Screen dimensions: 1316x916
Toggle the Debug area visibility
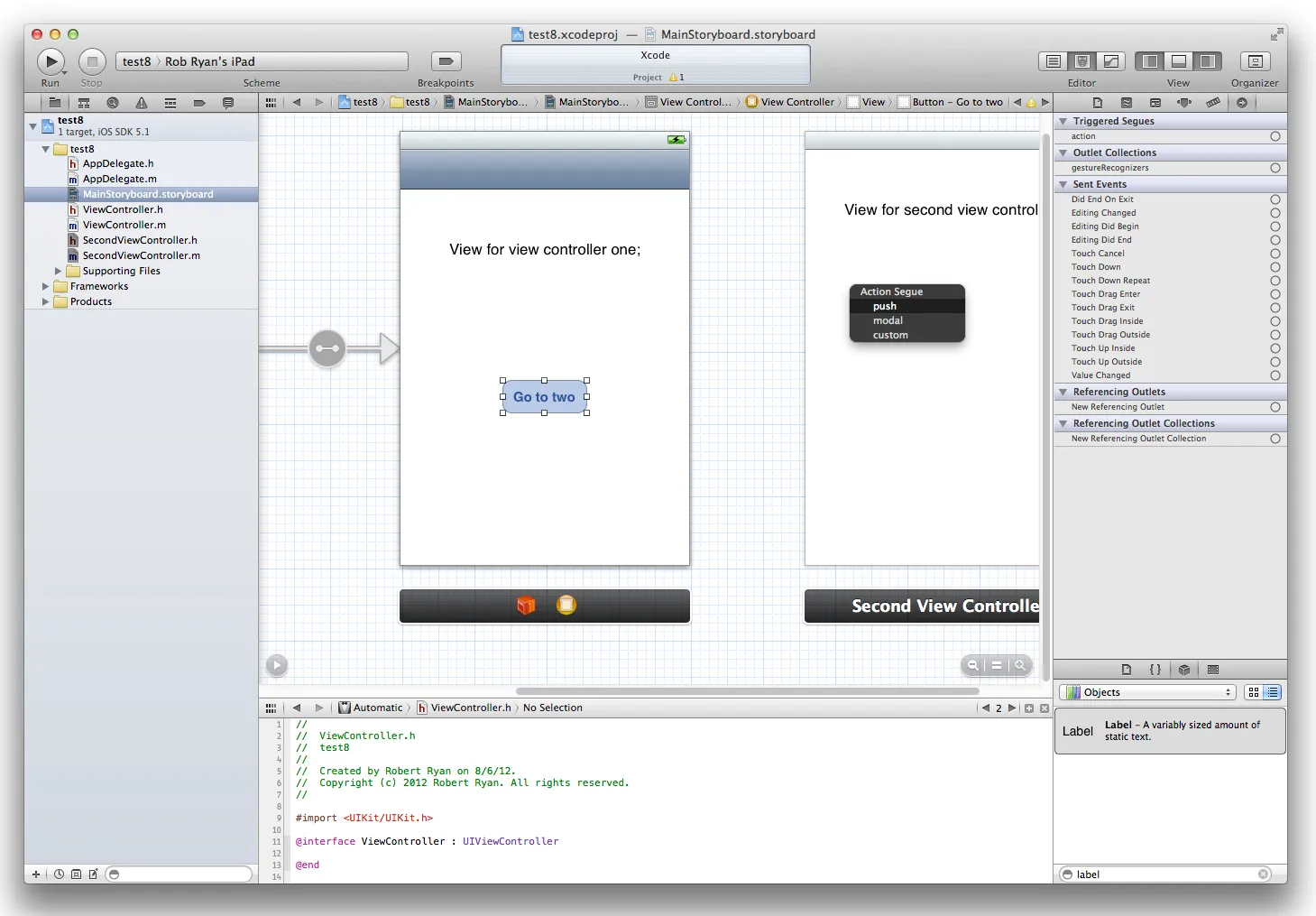1179,61
